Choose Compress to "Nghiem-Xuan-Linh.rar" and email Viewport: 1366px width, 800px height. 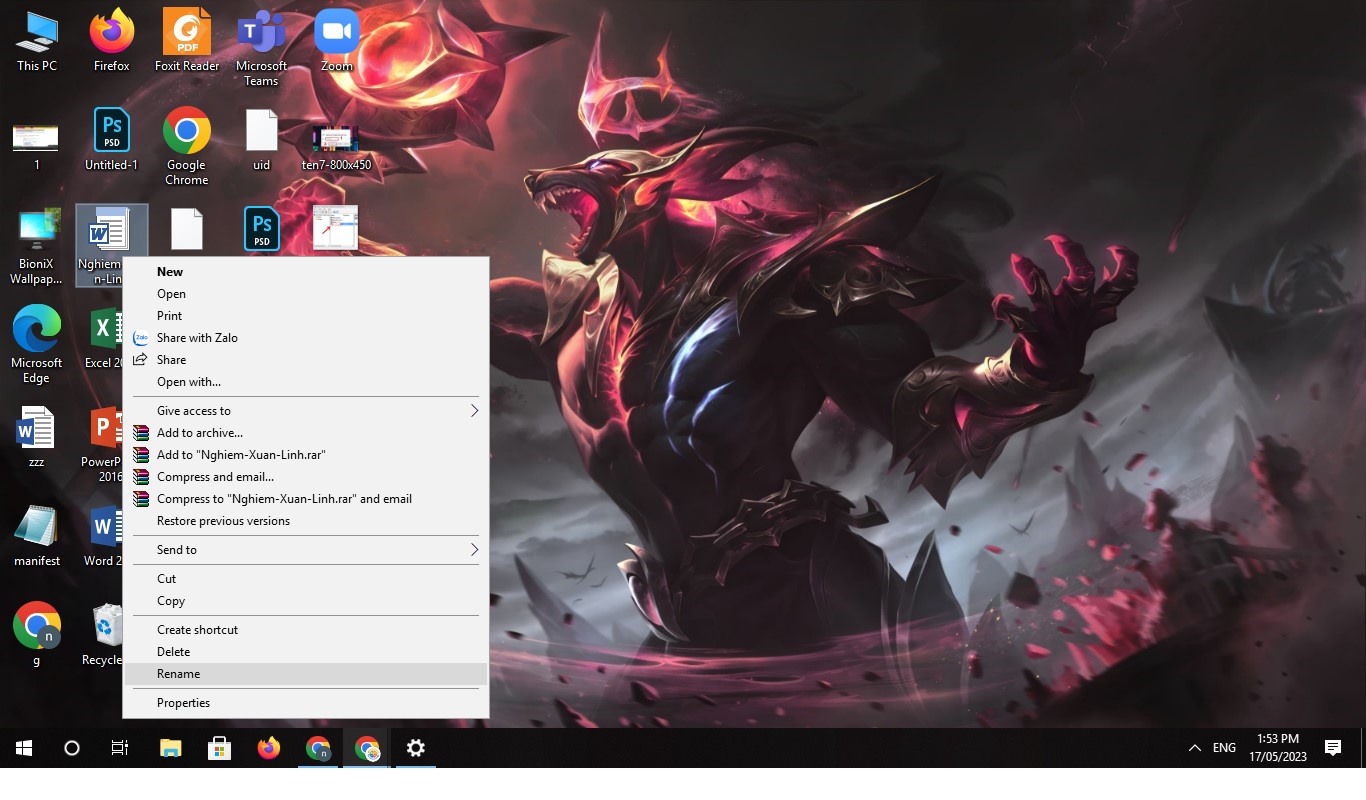point(306,499)
